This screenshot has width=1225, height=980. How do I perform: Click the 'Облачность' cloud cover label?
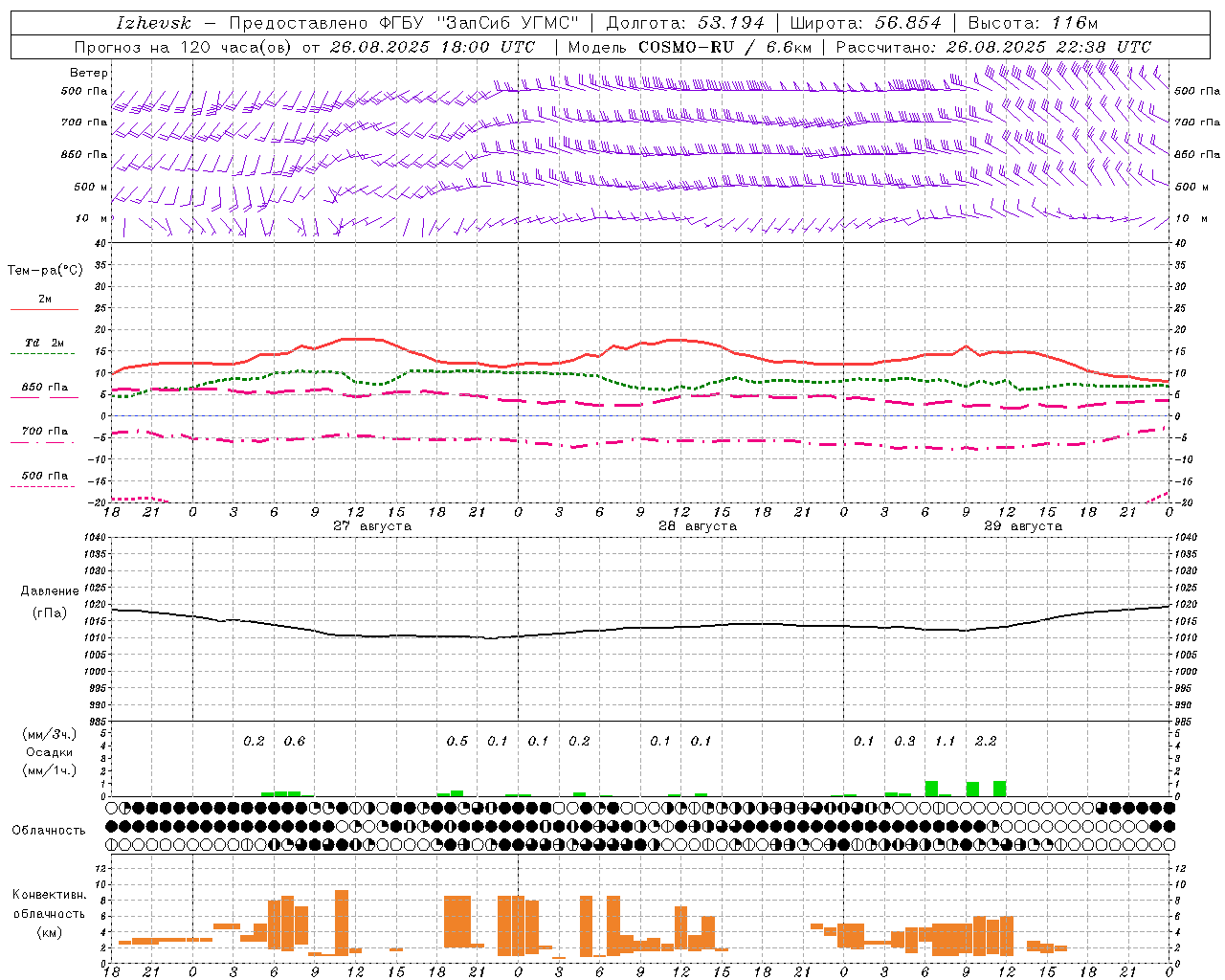[x=49, y=830]
